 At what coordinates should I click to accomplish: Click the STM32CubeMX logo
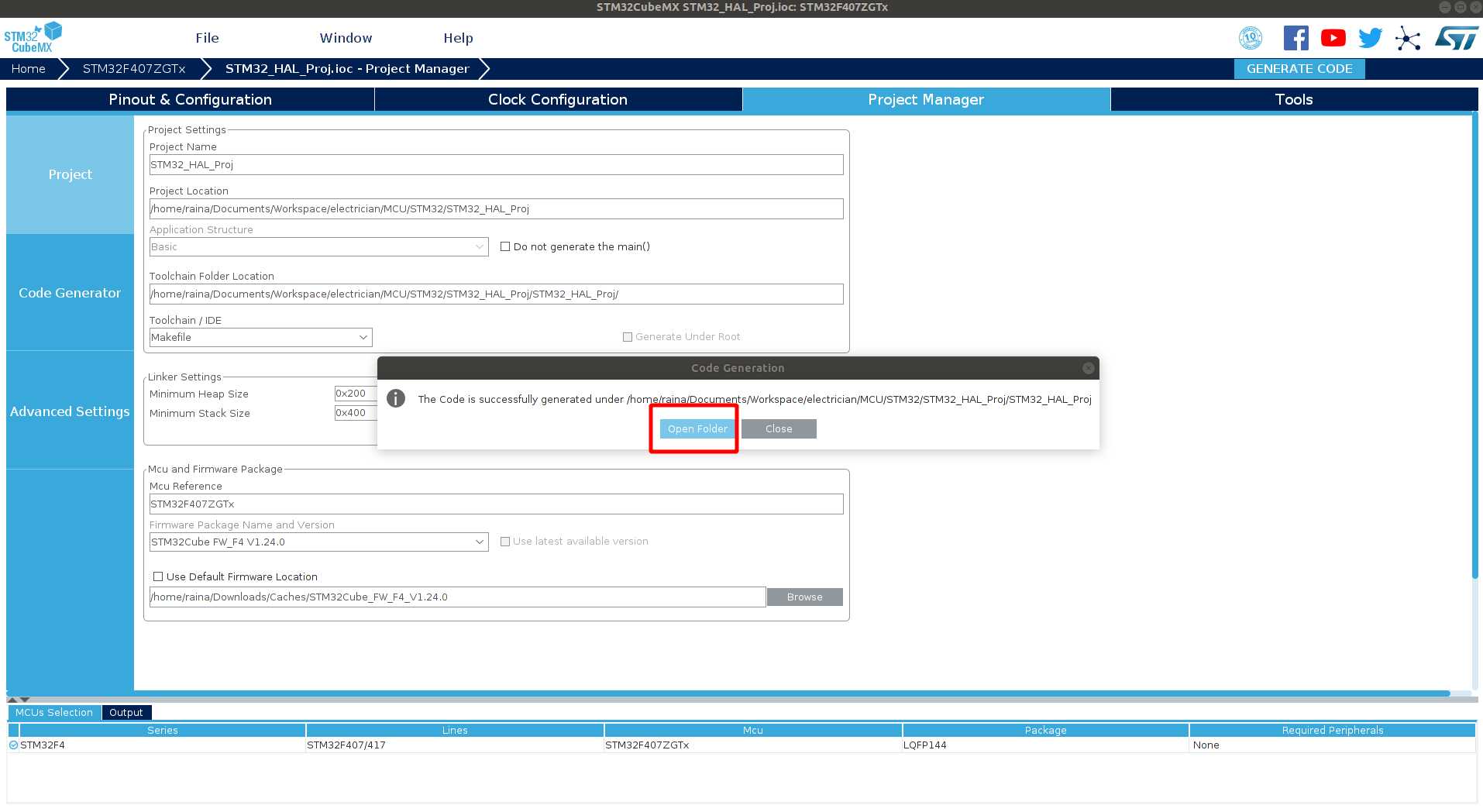tap(33, 38)
